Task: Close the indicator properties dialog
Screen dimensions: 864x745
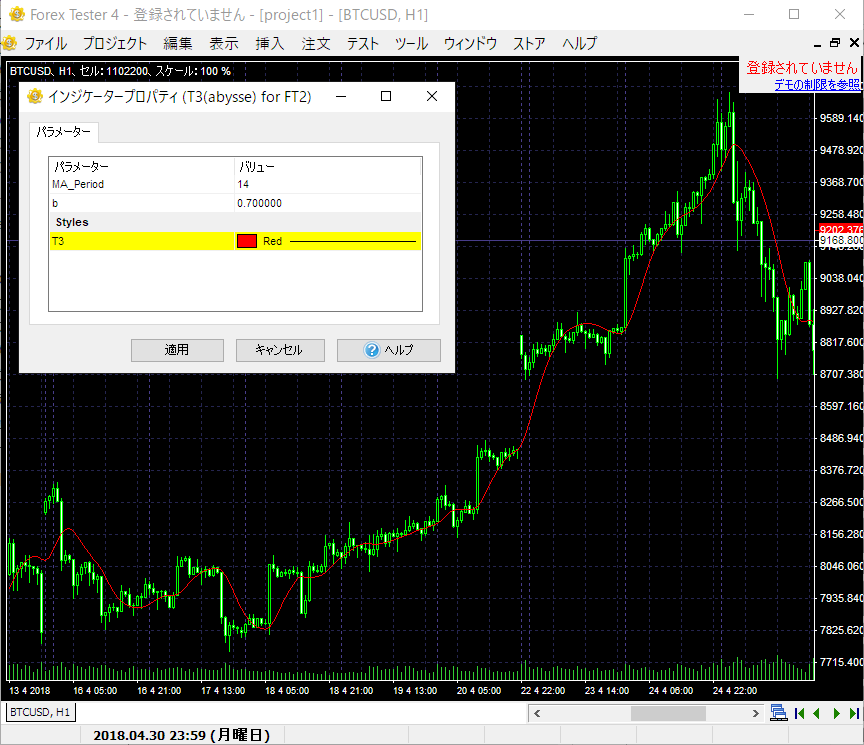Action: [x=432, y=96]
